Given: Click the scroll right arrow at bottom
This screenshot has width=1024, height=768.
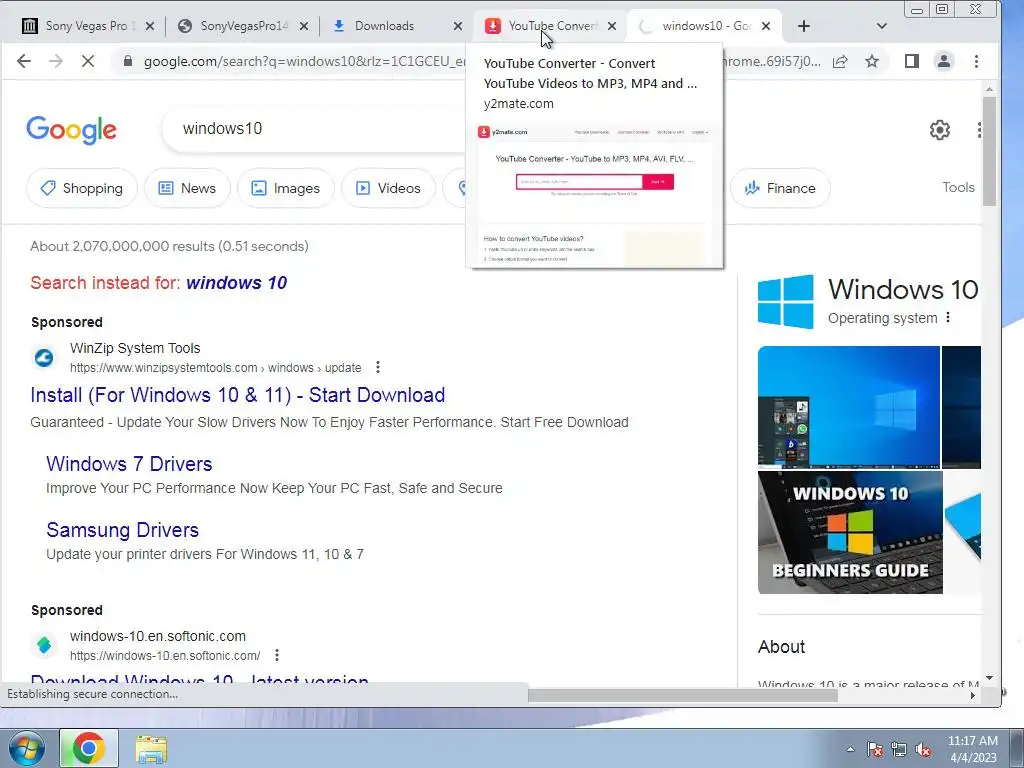Looking at the screenshot, I should tap(973, 696).
